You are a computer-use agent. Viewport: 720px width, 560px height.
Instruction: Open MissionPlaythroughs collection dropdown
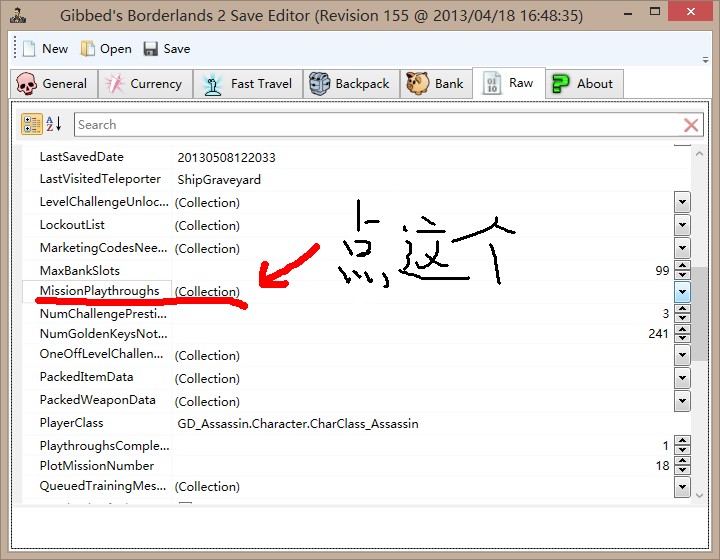[682, 291]
